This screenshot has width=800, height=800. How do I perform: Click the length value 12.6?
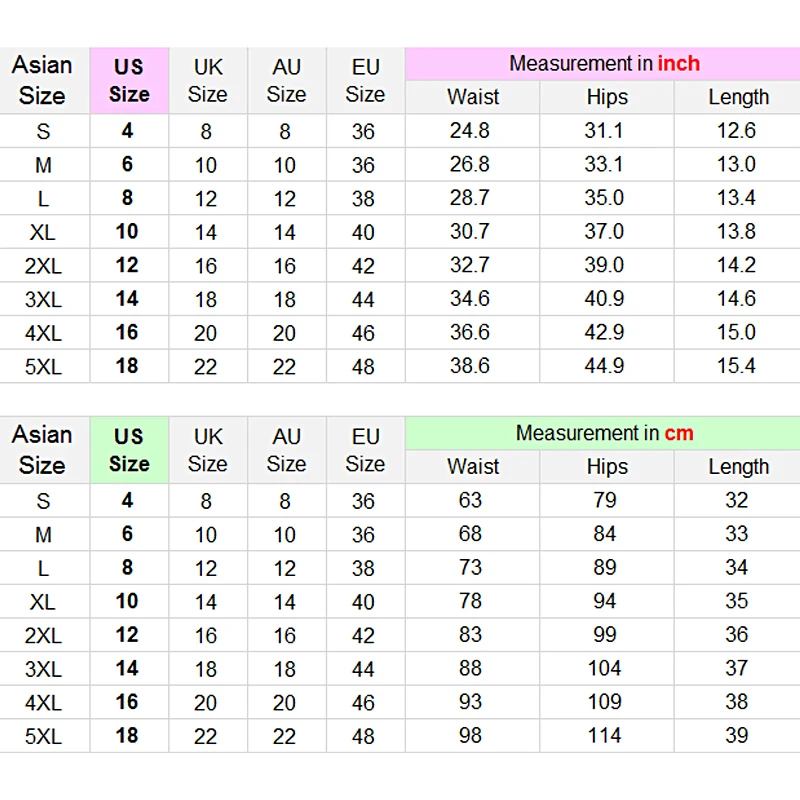pos(736,131)
